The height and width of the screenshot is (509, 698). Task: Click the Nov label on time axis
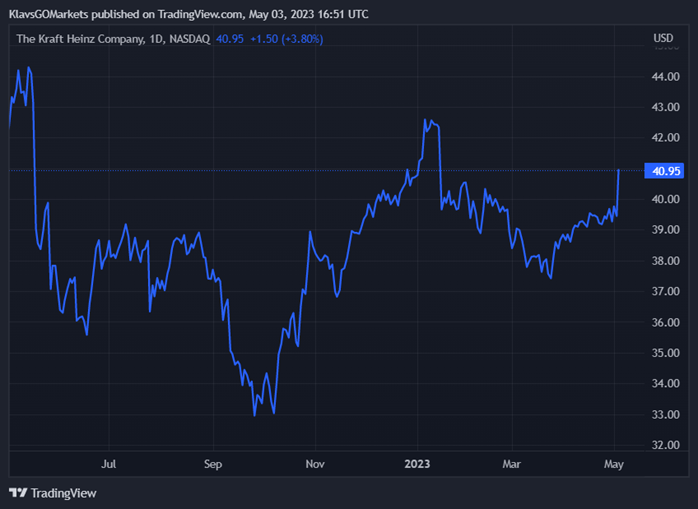click(315, 464)
